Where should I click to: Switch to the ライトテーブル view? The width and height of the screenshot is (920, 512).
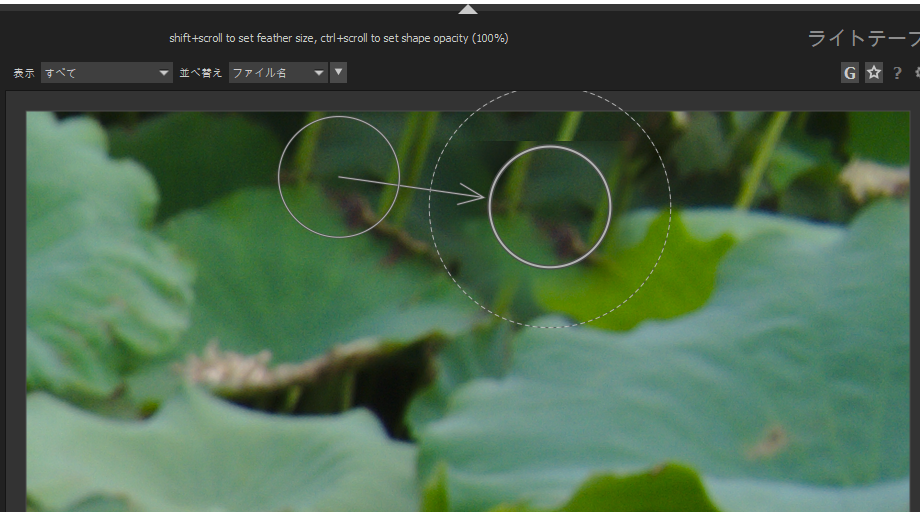(x=864, y=39)
